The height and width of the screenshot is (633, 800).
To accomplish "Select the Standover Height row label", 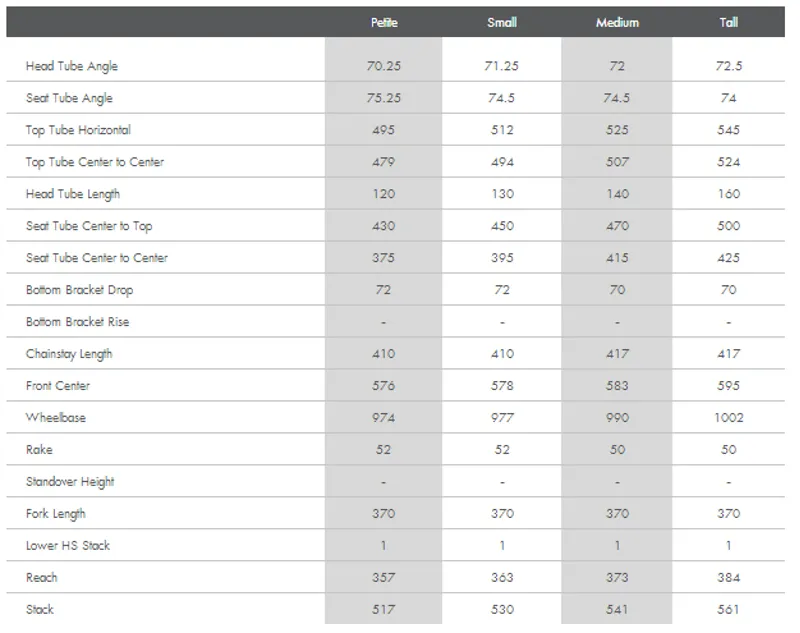I will coord(70,482).
